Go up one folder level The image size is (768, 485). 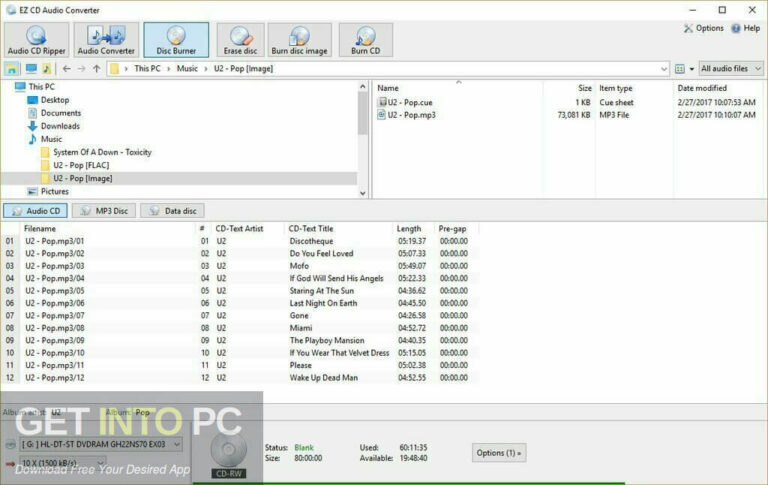click(x=96, y=69)
